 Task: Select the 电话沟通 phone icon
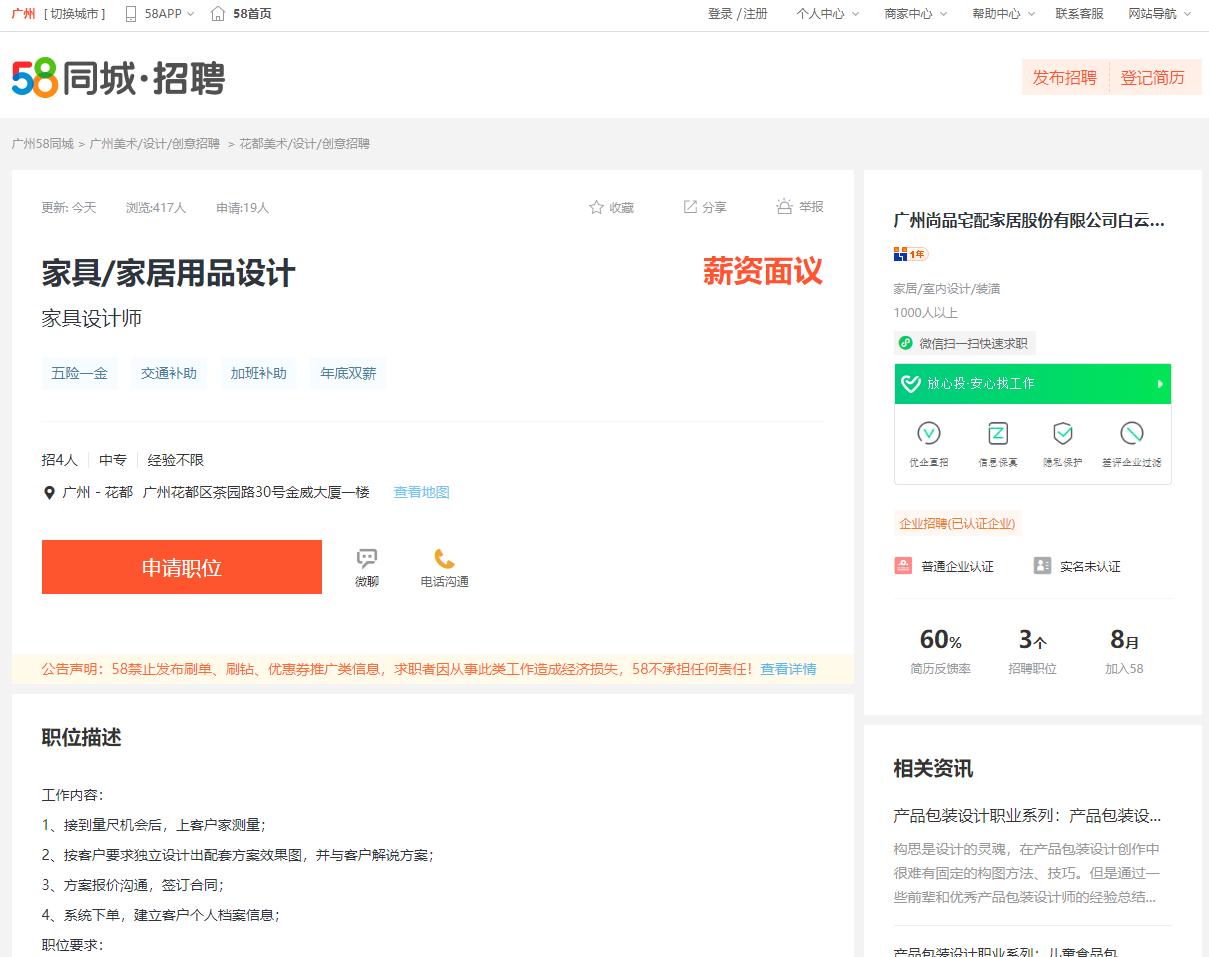coord(444,560)
